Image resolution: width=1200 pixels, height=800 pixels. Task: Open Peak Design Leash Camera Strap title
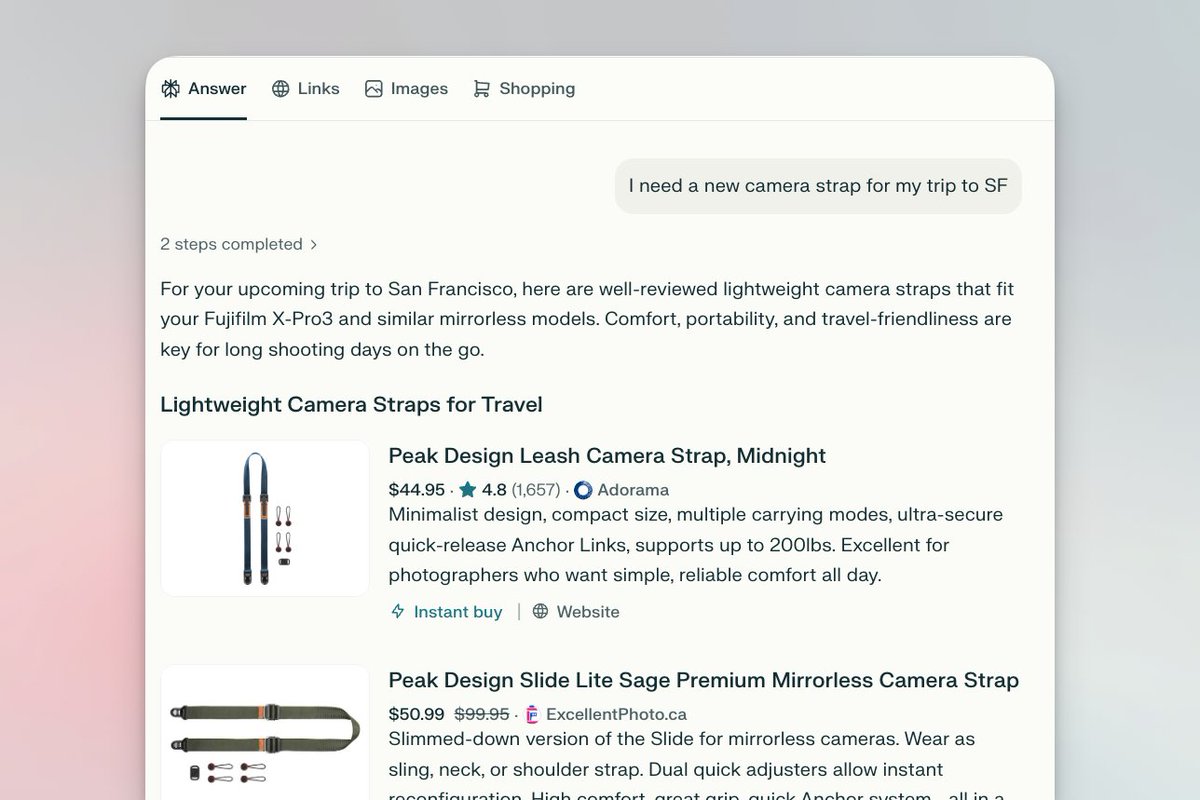(607, 456)
